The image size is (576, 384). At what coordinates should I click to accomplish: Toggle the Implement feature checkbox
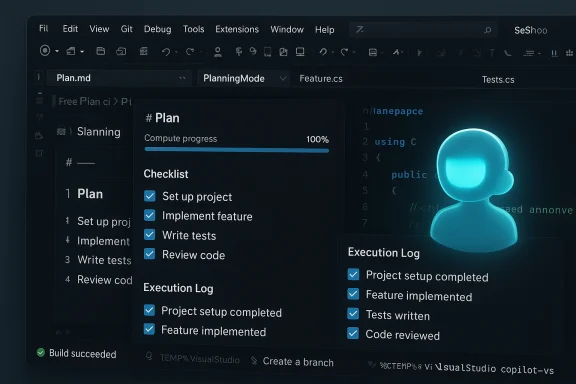150,215
